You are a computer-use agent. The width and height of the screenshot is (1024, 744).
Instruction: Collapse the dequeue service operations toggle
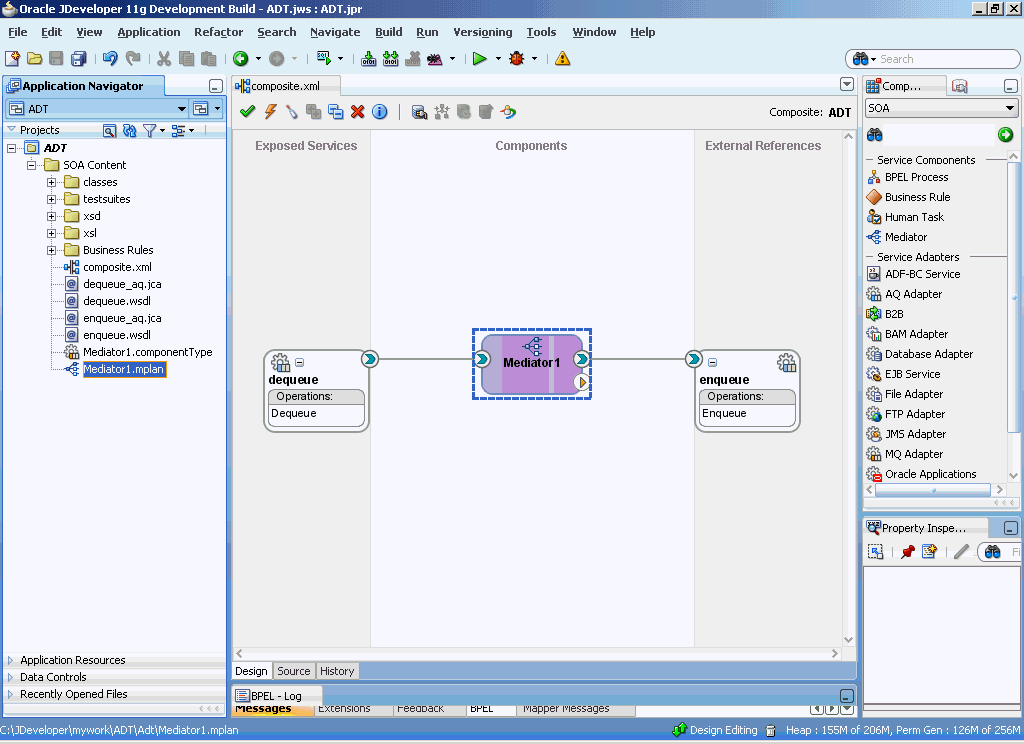pos(299,363)
